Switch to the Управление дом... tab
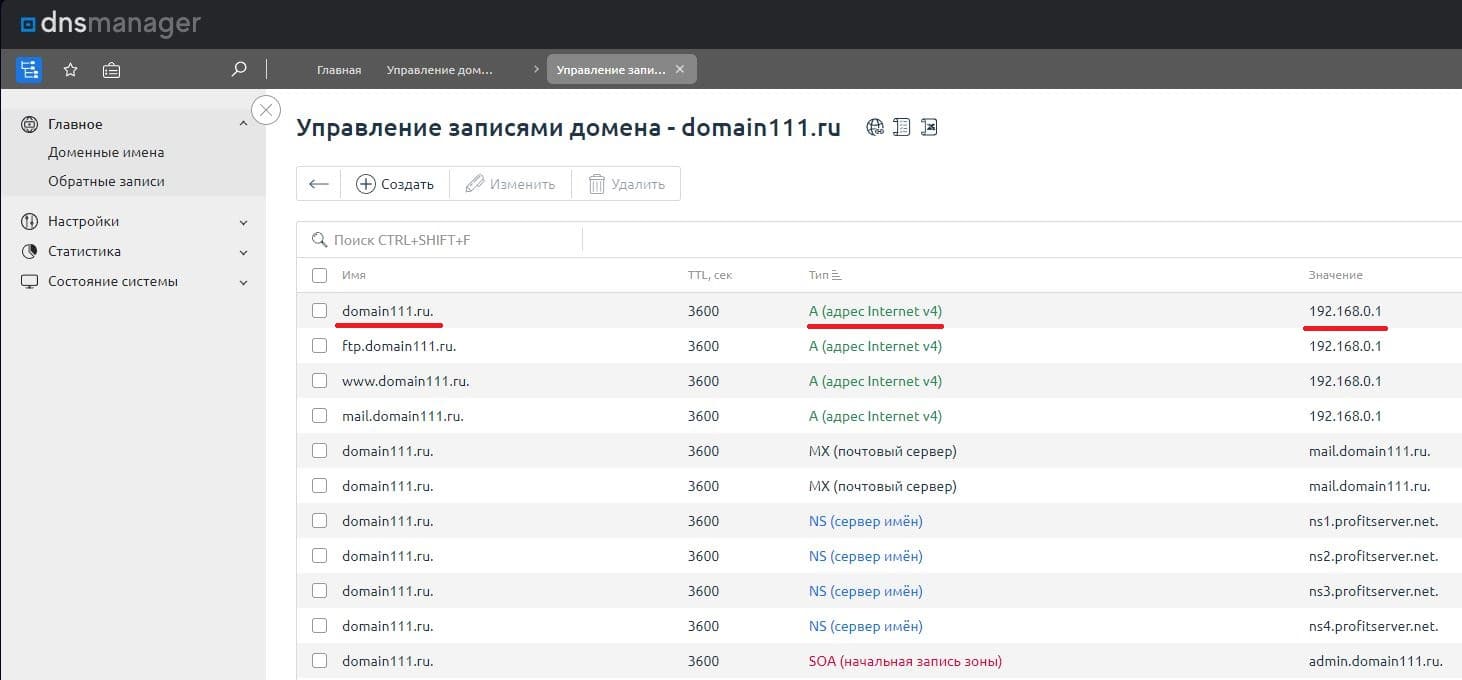Image resolution: width=1462 pixels, height=680 pixels. (440, 70)
